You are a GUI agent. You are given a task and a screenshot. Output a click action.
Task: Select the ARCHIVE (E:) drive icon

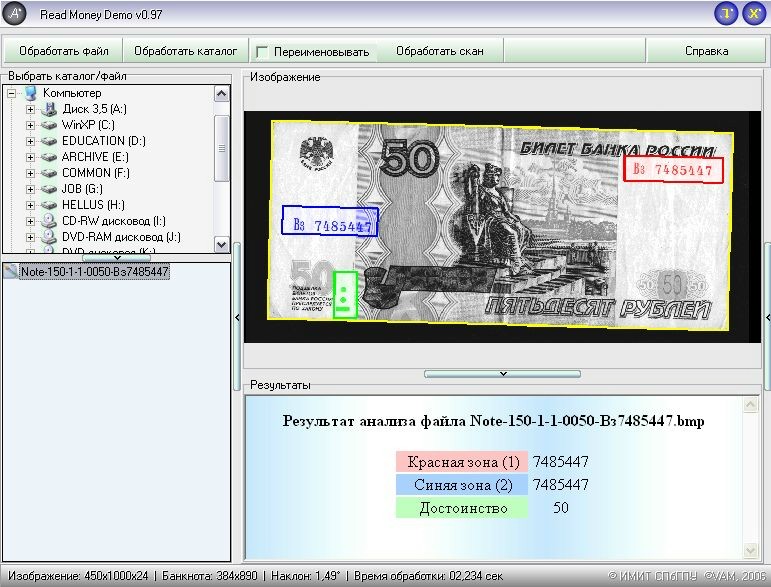click(49, 157)
